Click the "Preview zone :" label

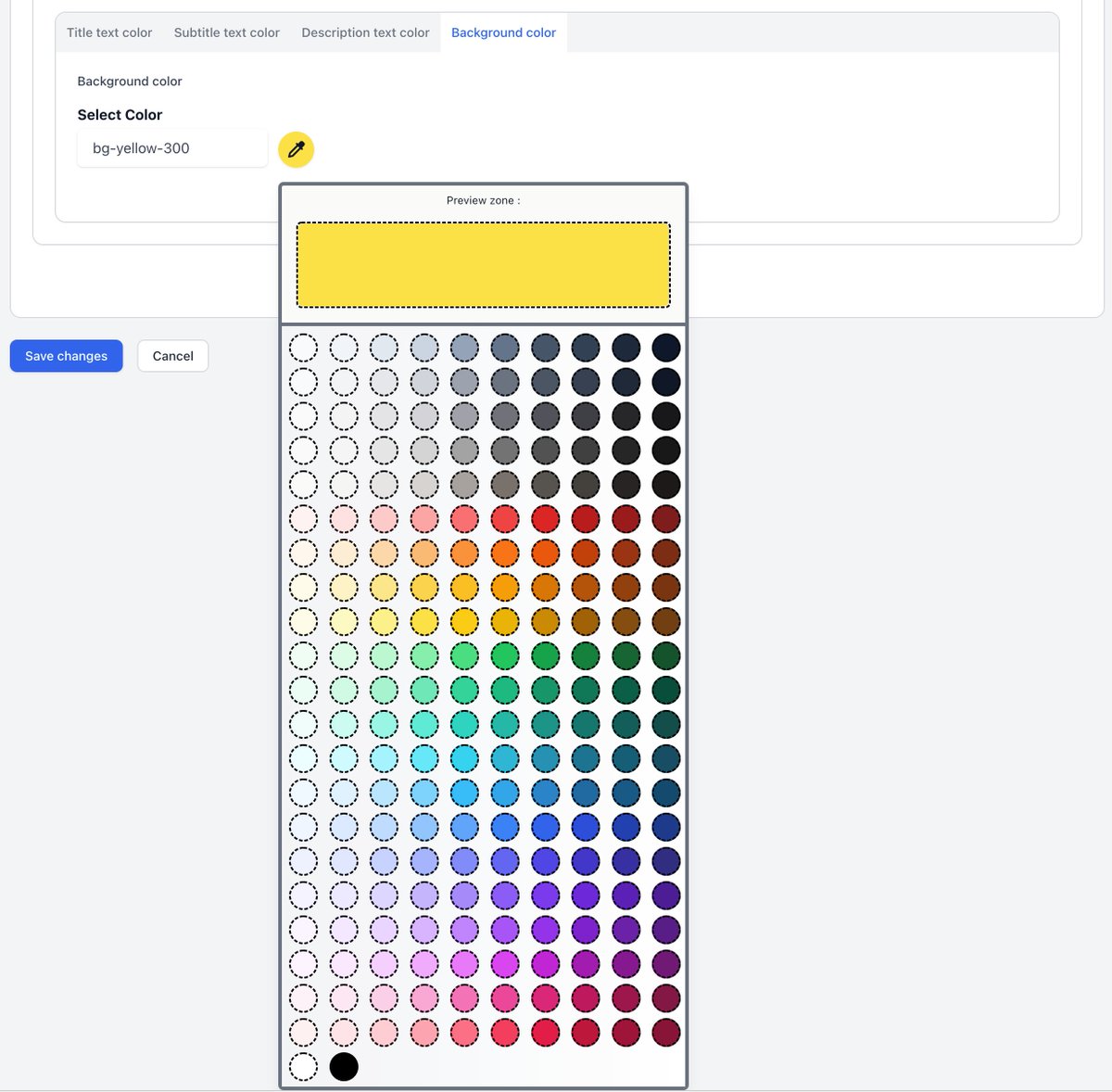[x=483, y=200]
